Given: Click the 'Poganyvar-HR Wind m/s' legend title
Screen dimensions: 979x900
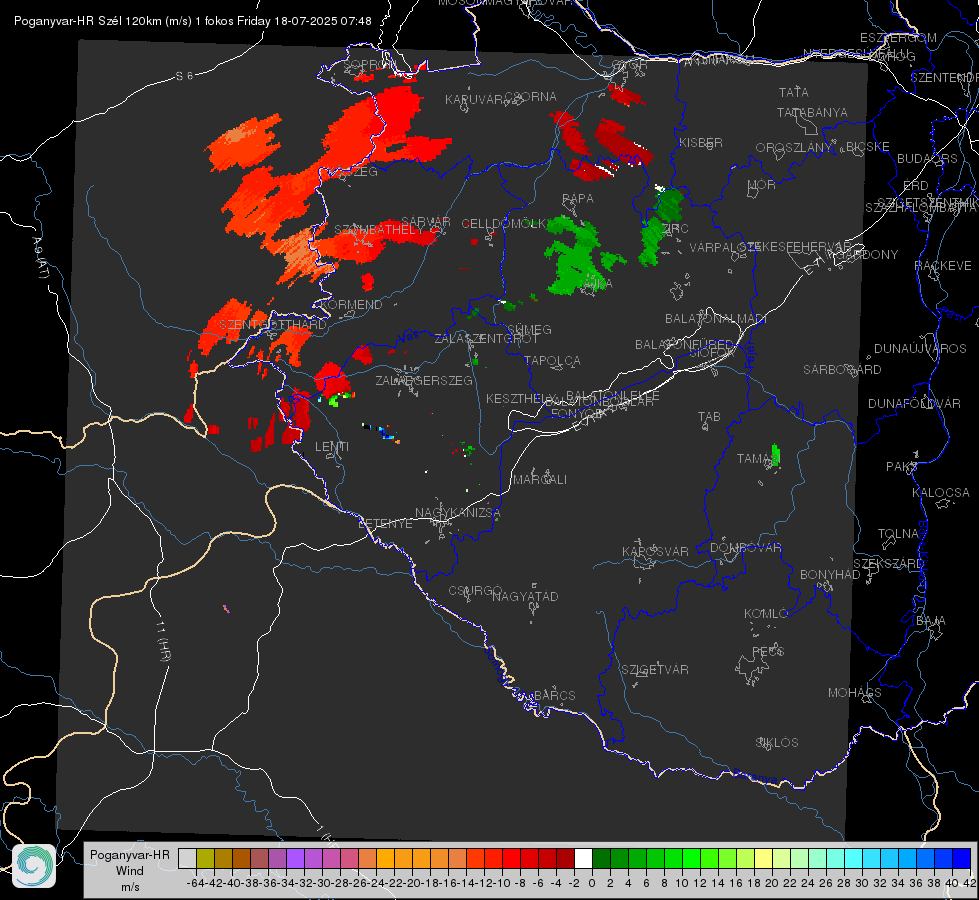Looking at the screenshot, I should point(130,871).
